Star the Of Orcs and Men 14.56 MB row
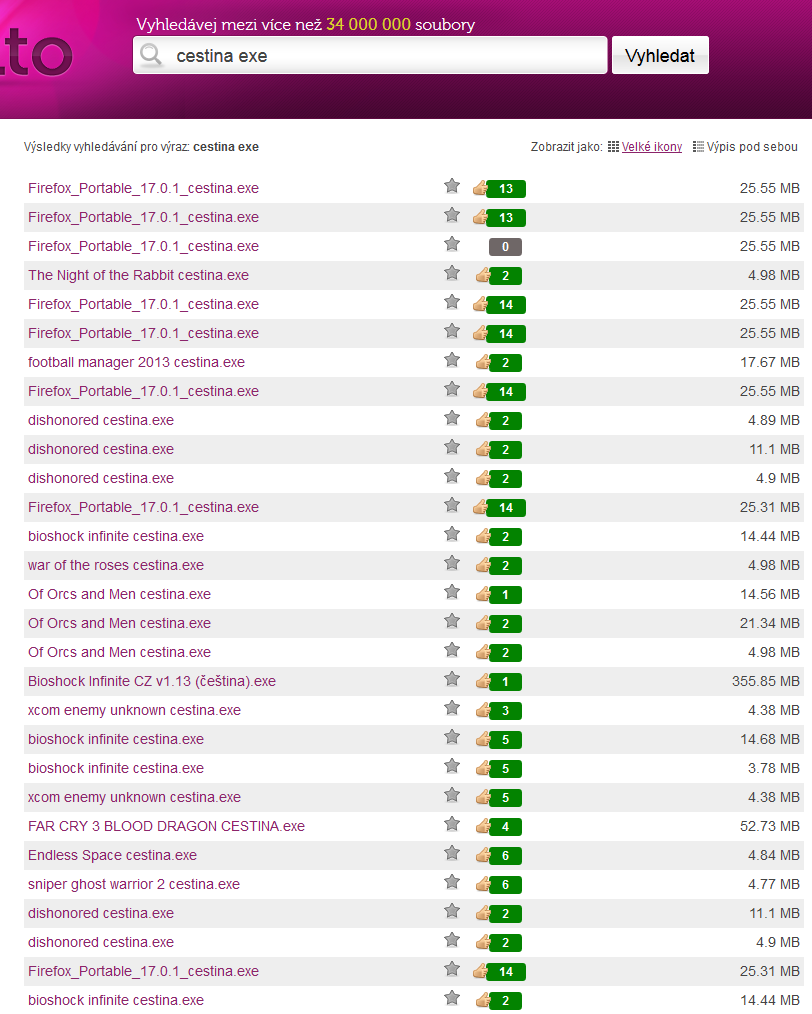 coord(452,592)
